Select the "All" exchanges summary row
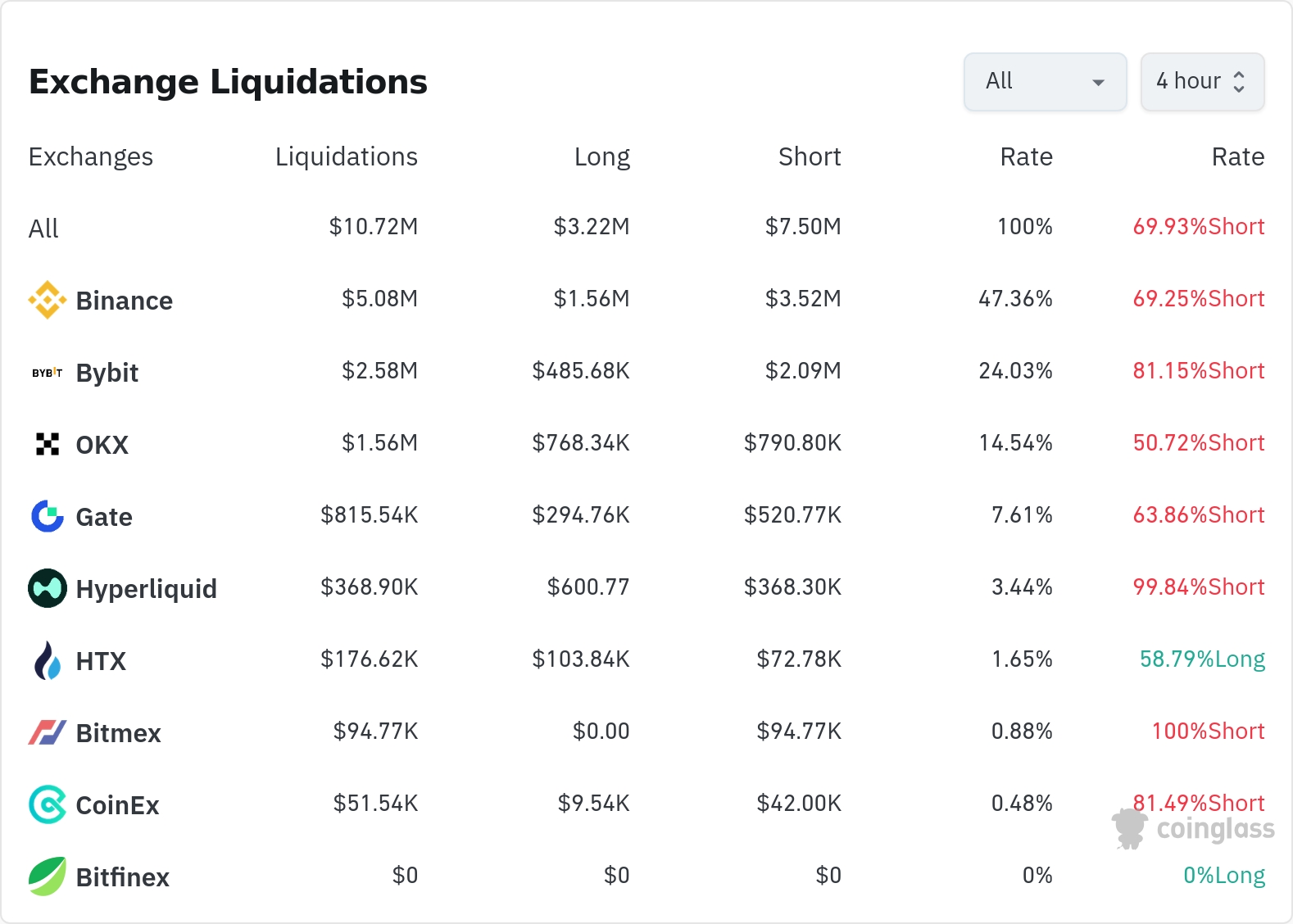 point(43,229)
